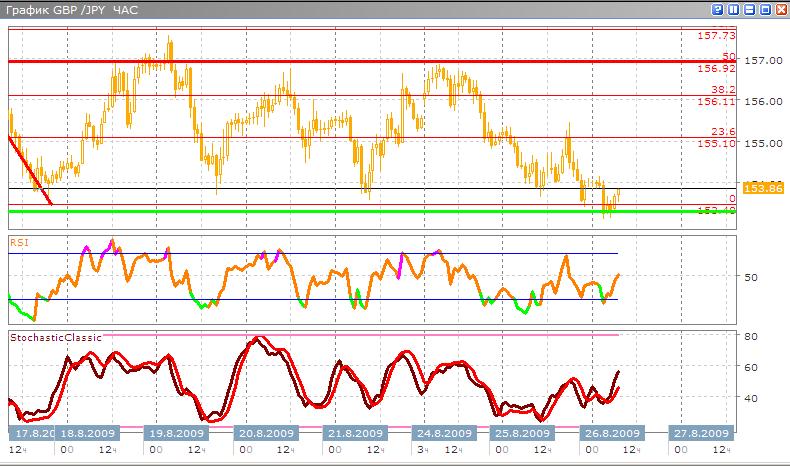Image resolution: width=790 pixels, height=466 pixels.
Task: Click the 156.11 Fibonacci price label
Action: (x=716, y=102)
